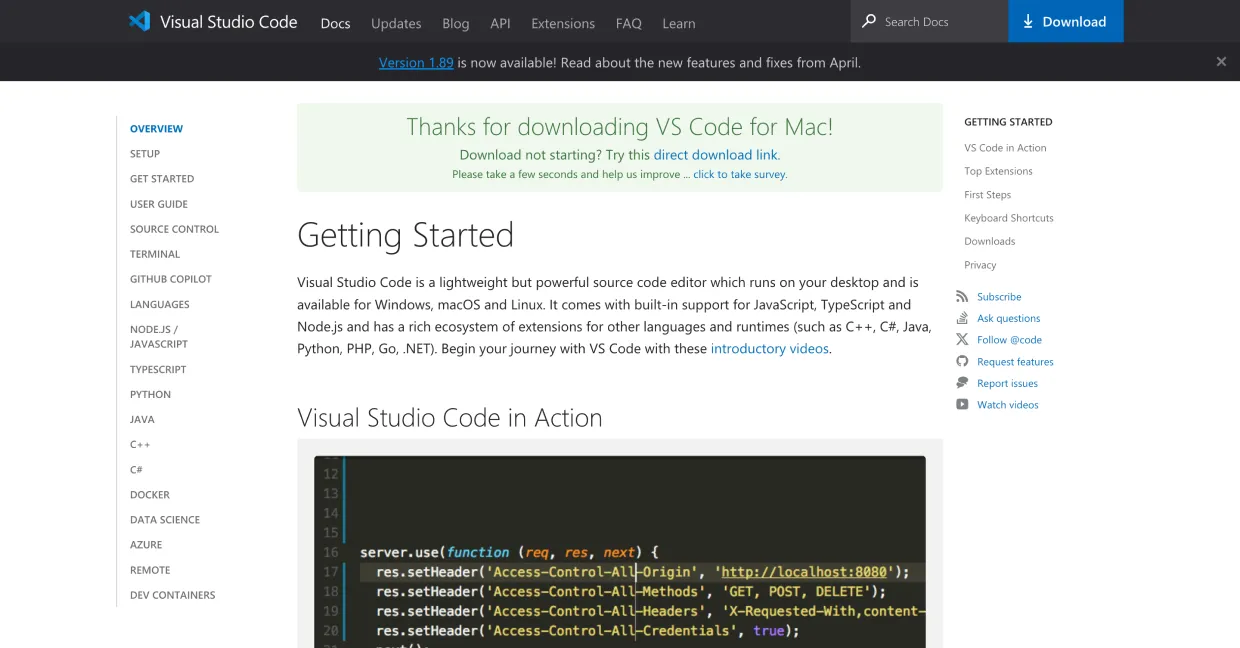Open the Data Science sidebar section
The width and height of the screenshot is (1240, 648).
[165, 520]
